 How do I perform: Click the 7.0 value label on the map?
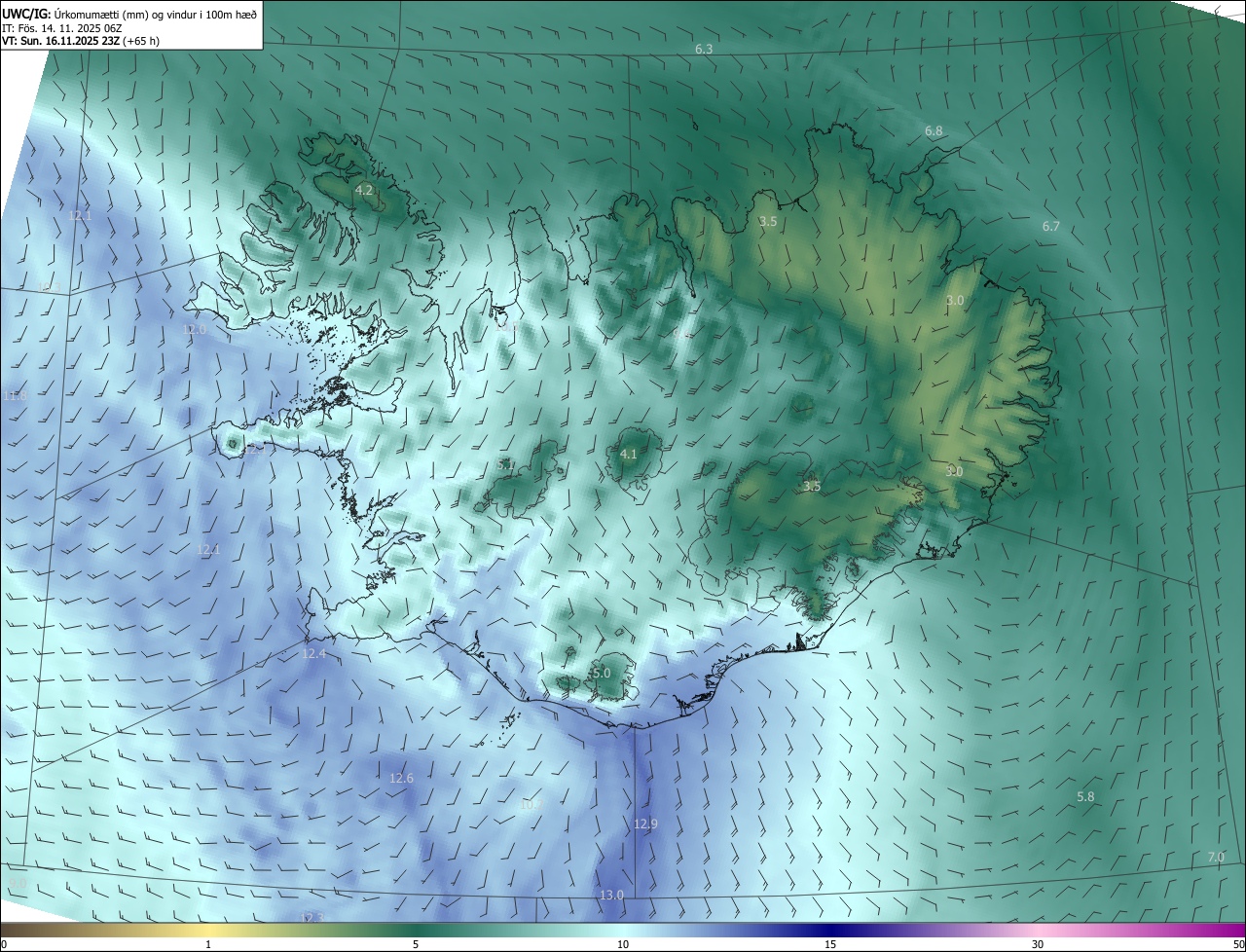1216,857
